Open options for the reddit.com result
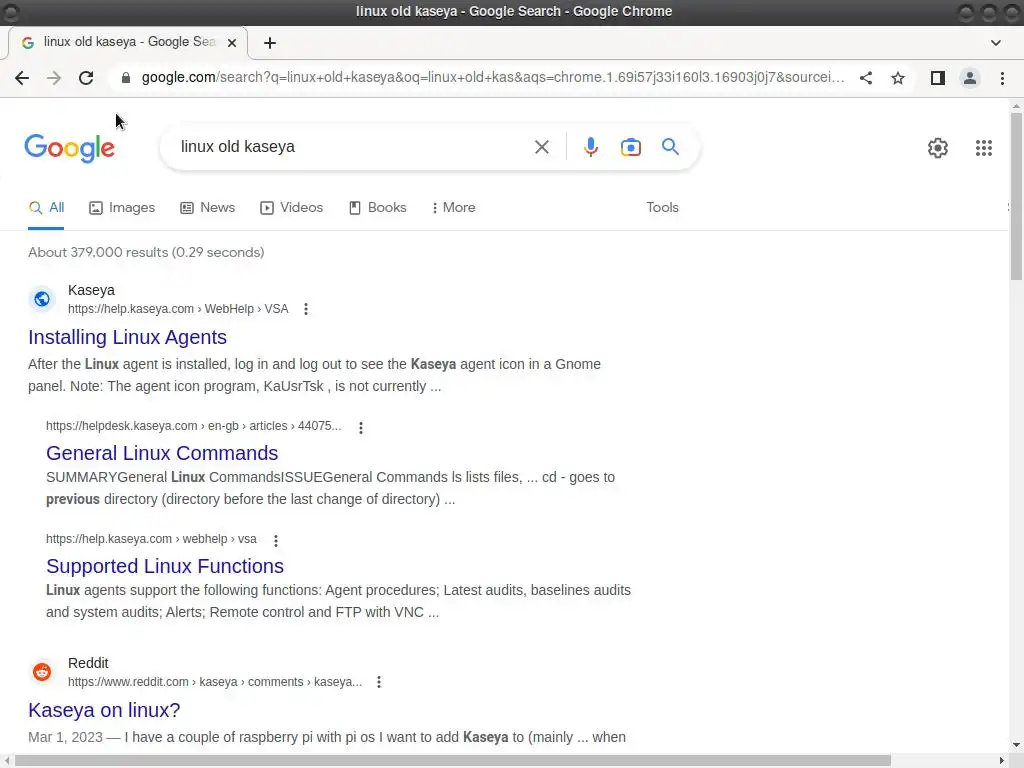The image size is (1024, 768). pos(379,682)
